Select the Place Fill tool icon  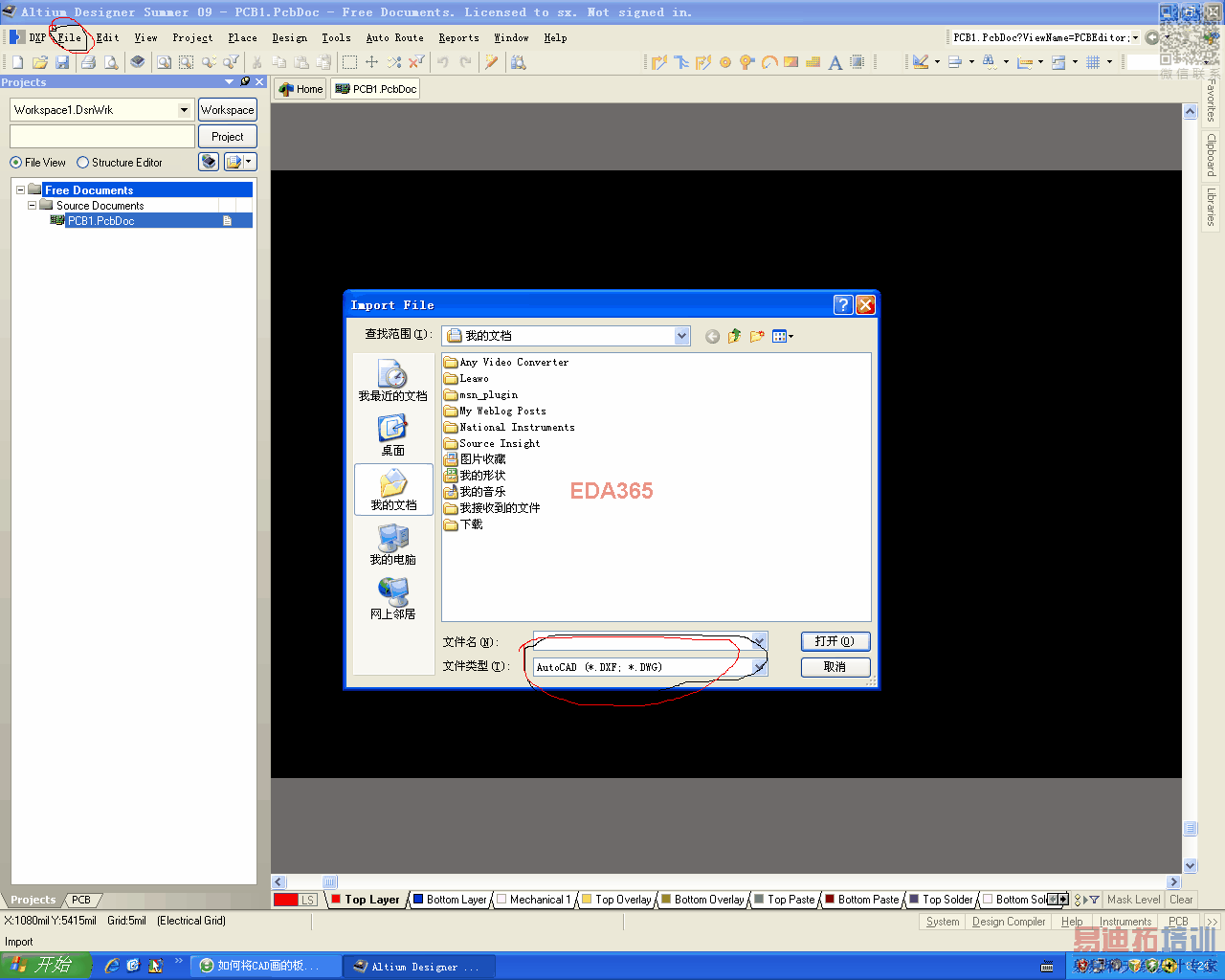(x=791, y=62)
